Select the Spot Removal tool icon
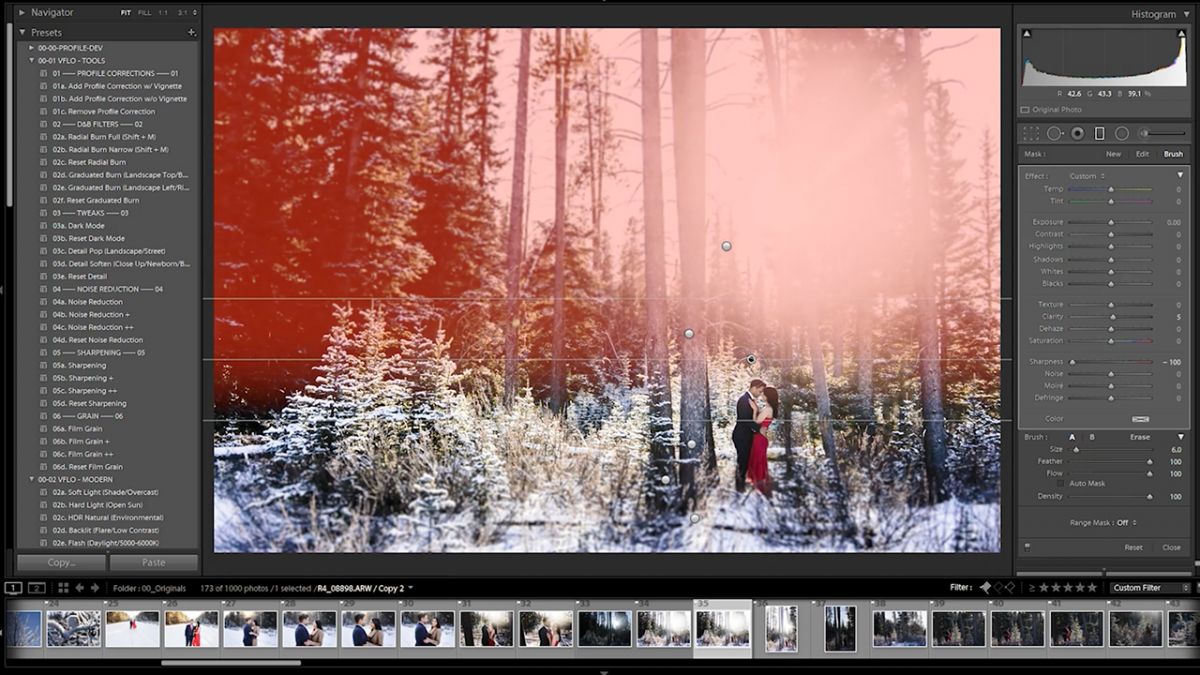This screenshot has width=1200, height=675. point(1055,133)
